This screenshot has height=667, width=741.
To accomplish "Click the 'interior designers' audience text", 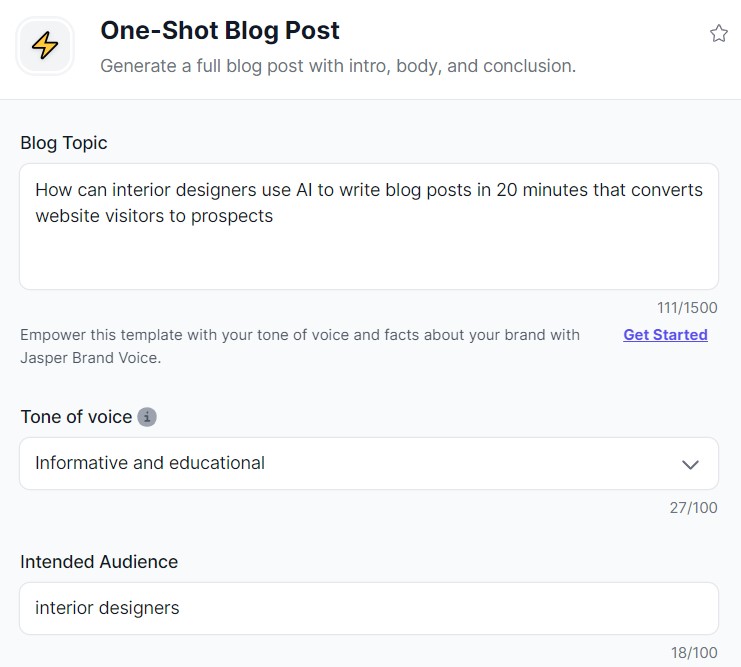I will coord(107,608).
